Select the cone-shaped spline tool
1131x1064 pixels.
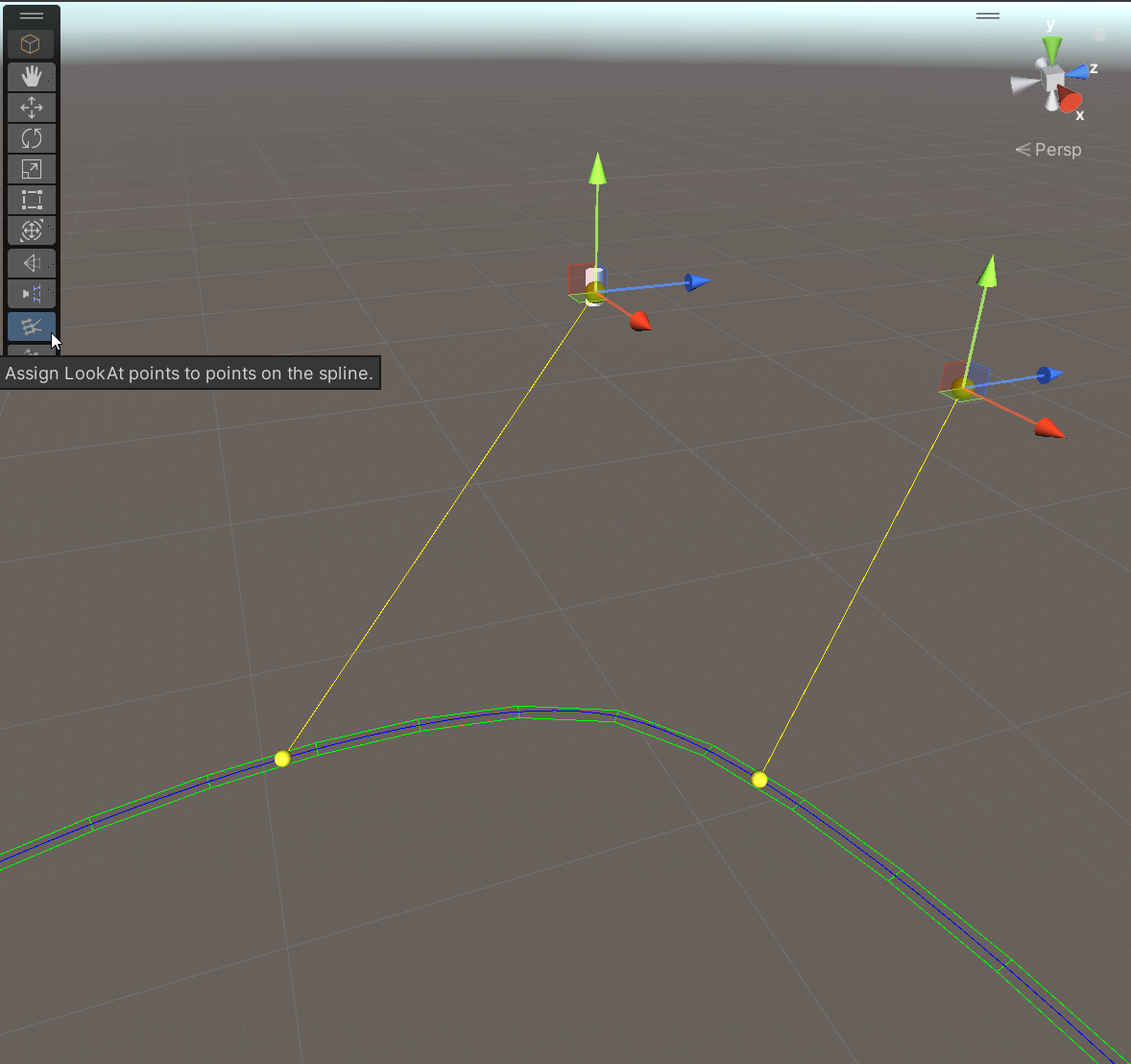(x=32, y=262)
